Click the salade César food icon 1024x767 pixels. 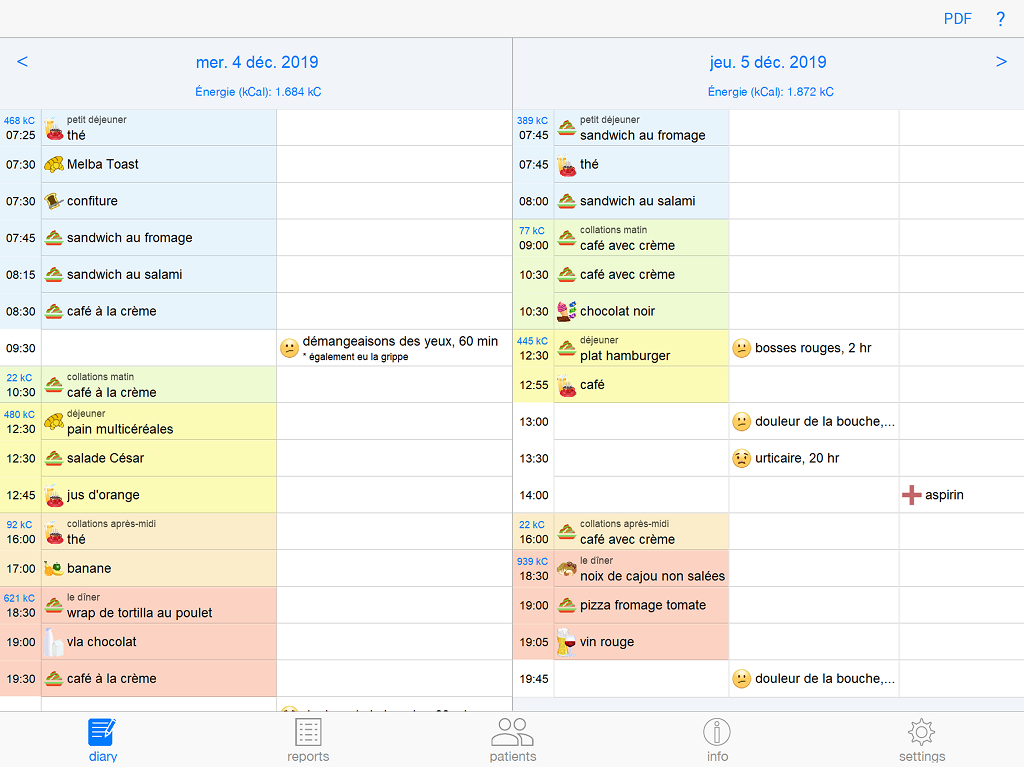54,459
